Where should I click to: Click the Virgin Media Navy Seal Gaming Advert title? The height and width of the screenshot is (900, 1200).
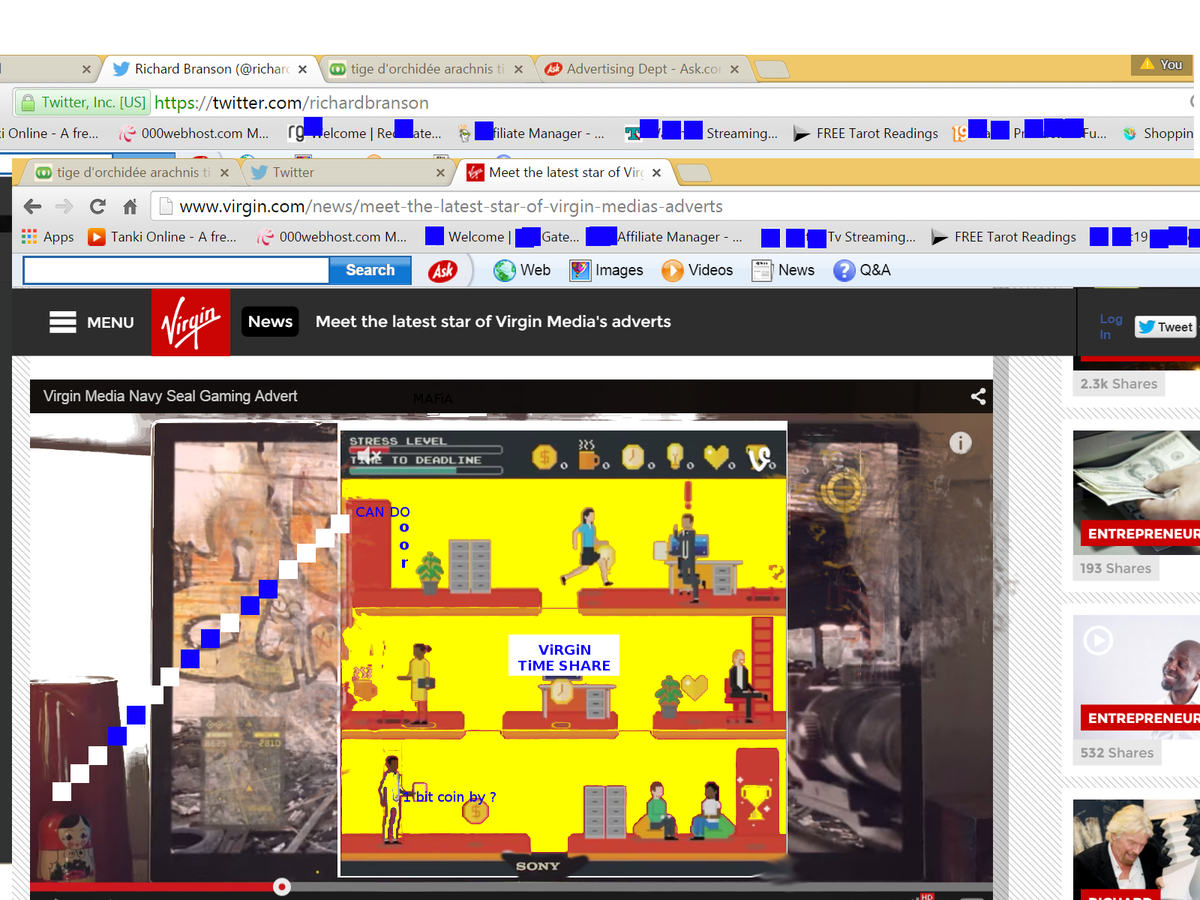pyautogui.click(x=170, y=396)
